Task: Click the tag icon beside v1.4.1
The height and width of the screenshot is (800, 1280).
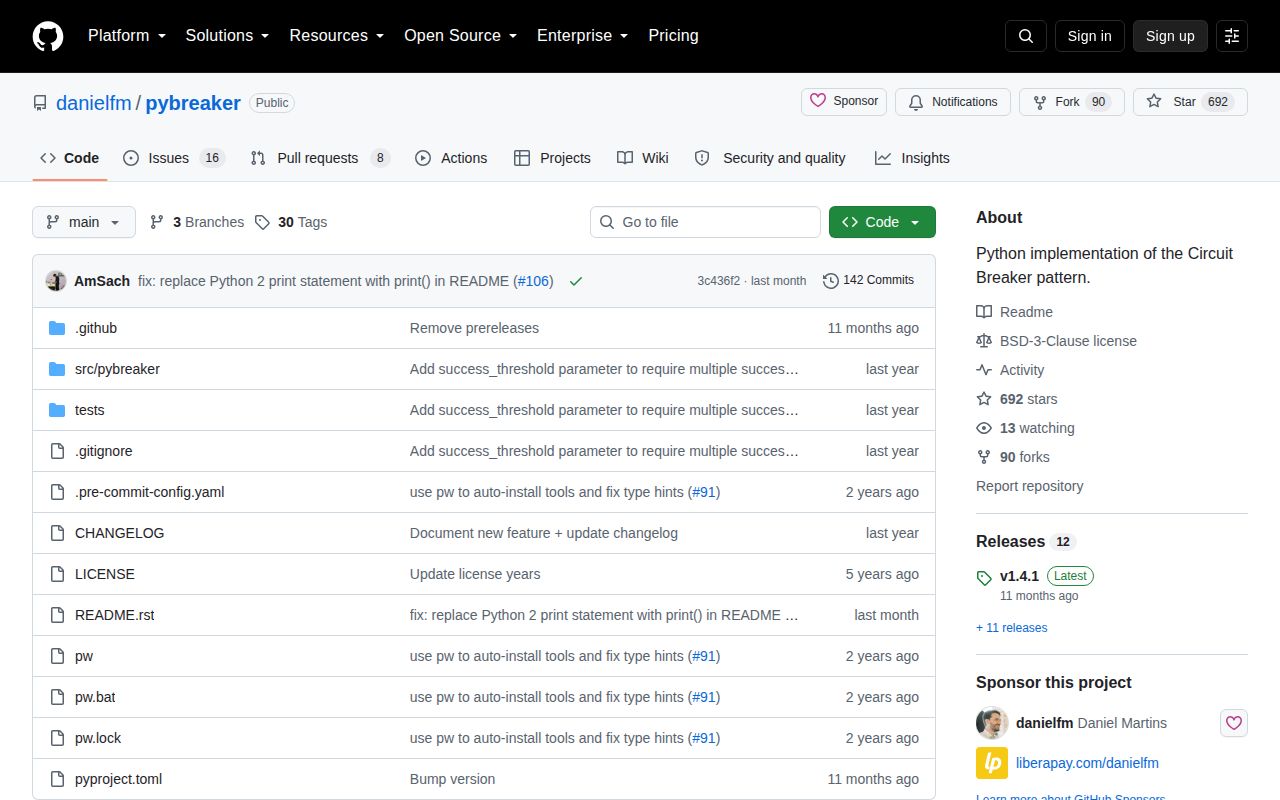Action: click(984, 577)
